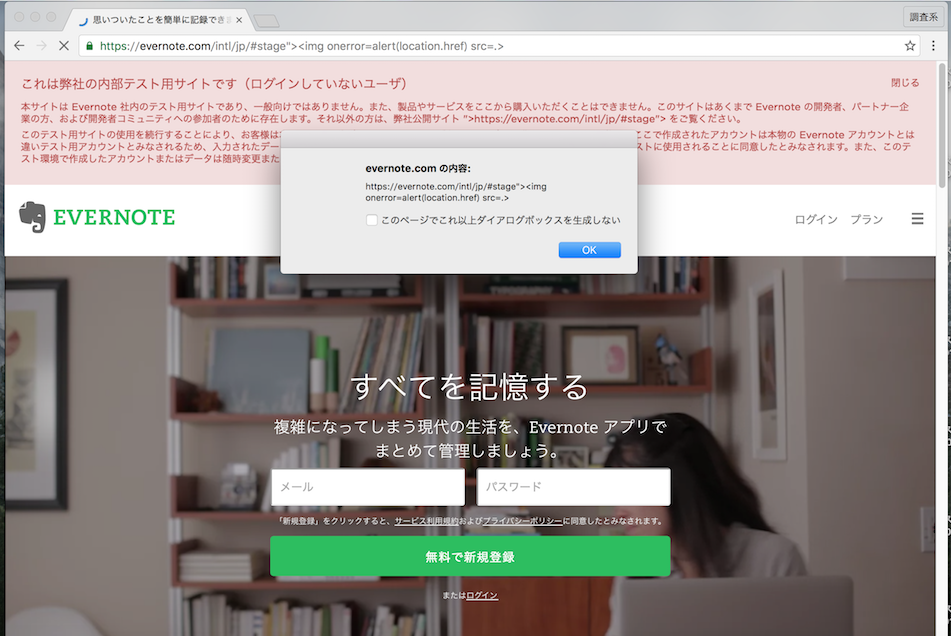Image resolution: width=951 pixels, height=636 pixels.
Task: Check the prevent additional dialogs checkbox
Action: 372,220
